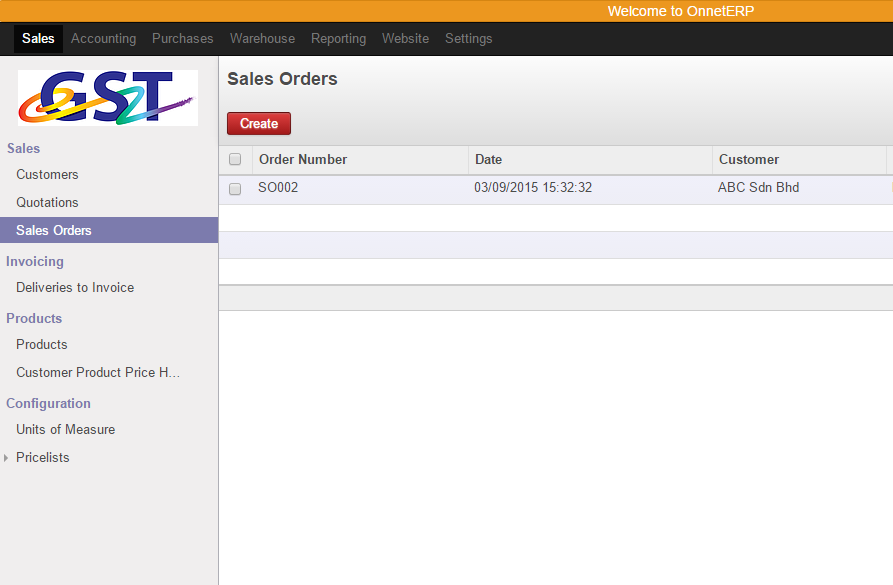The image size is (893, 585).
Task: Toggle the select-all orders checkbox
Action: coord(235,159)
